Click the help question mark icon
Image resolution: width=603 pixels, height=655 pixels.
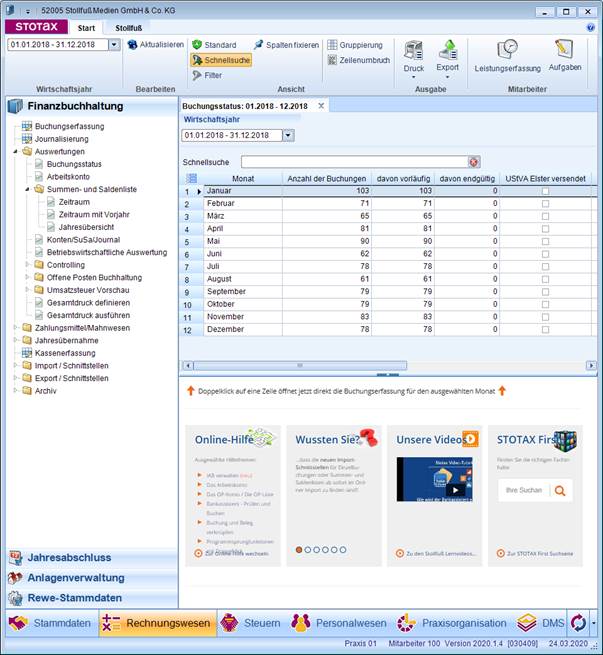tap(590, 28)
